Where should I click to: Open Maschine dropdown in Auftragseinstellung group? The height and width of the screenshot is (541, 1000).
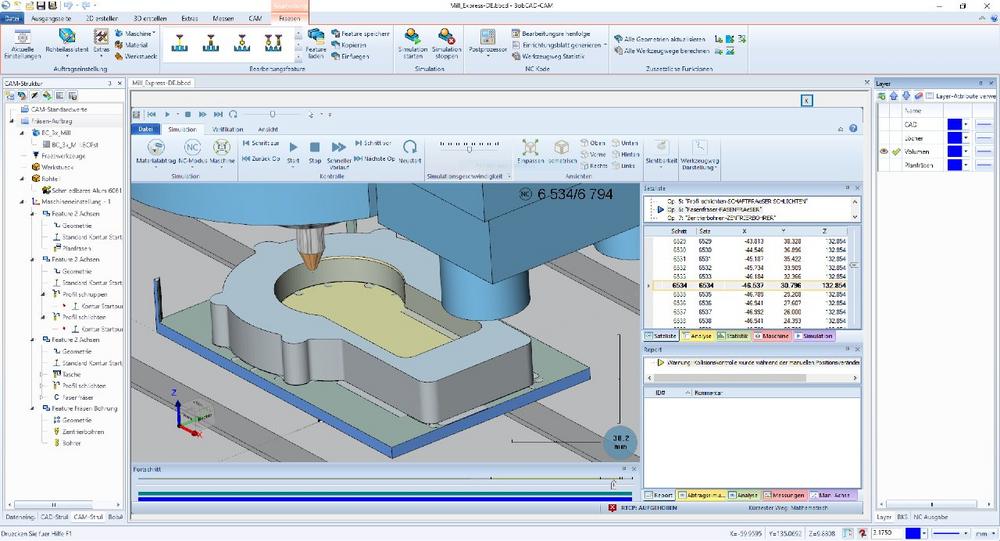coord(136,33)
